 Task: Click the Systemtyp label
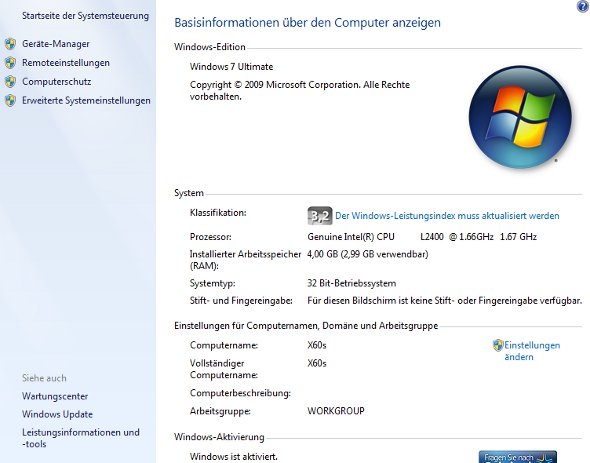[212, 283]
